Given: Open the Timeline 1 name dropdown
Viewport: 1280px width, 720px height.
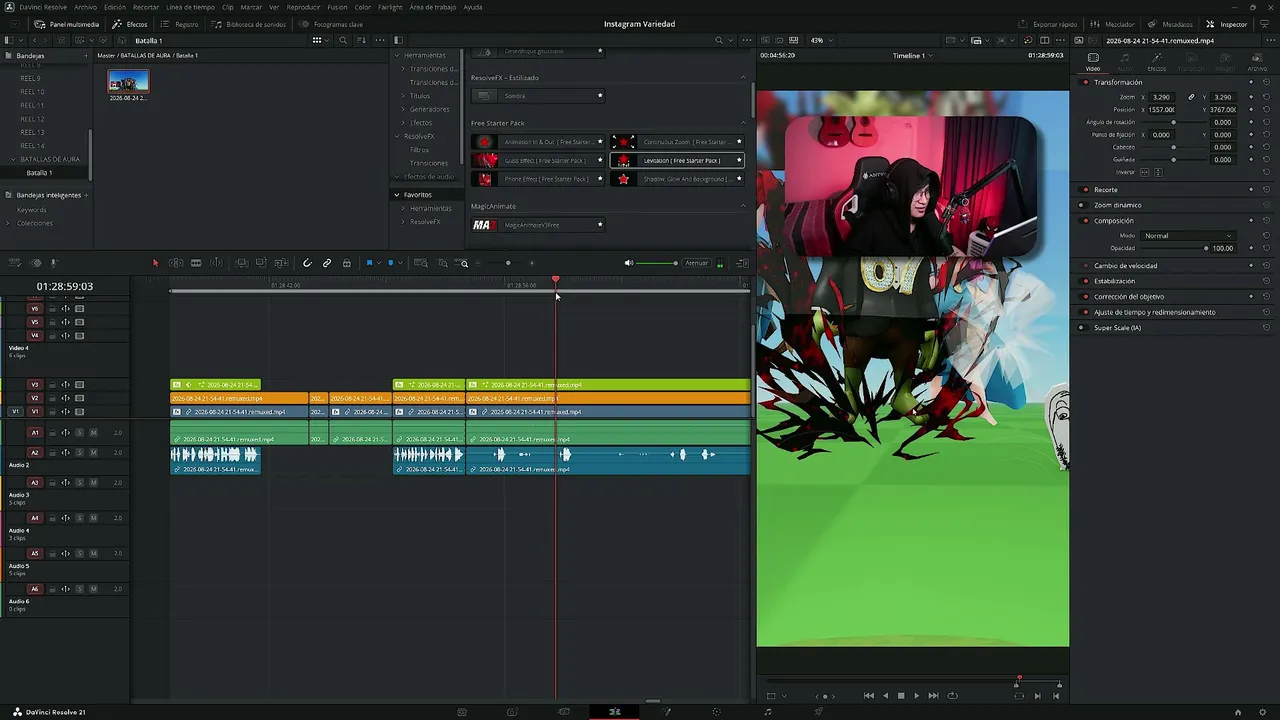Looking at the screenshot, I should click(x=912, y=56).
